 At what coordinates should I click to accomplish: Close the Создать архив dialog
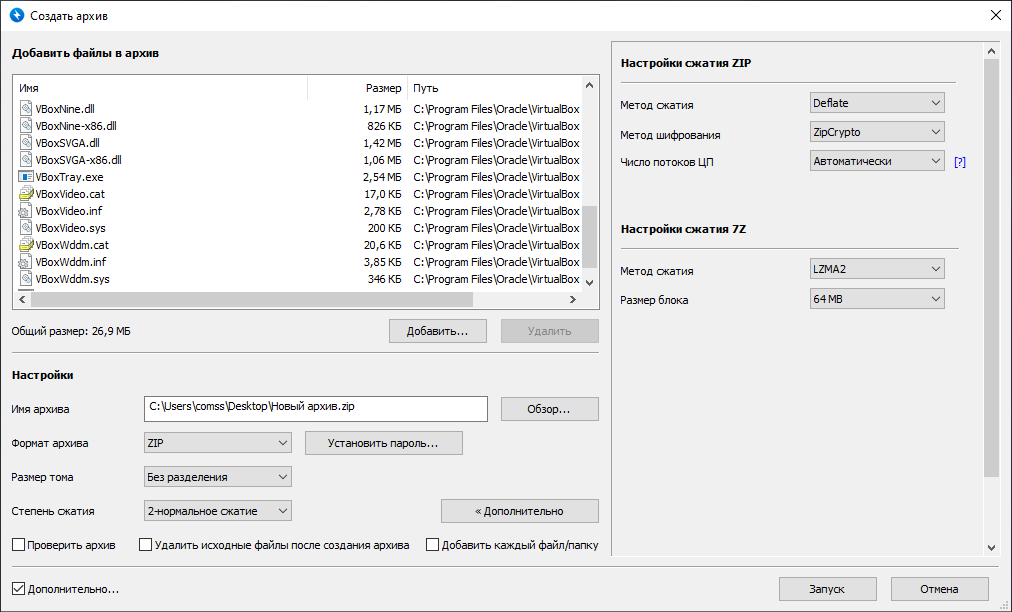(x=996, y=15)
